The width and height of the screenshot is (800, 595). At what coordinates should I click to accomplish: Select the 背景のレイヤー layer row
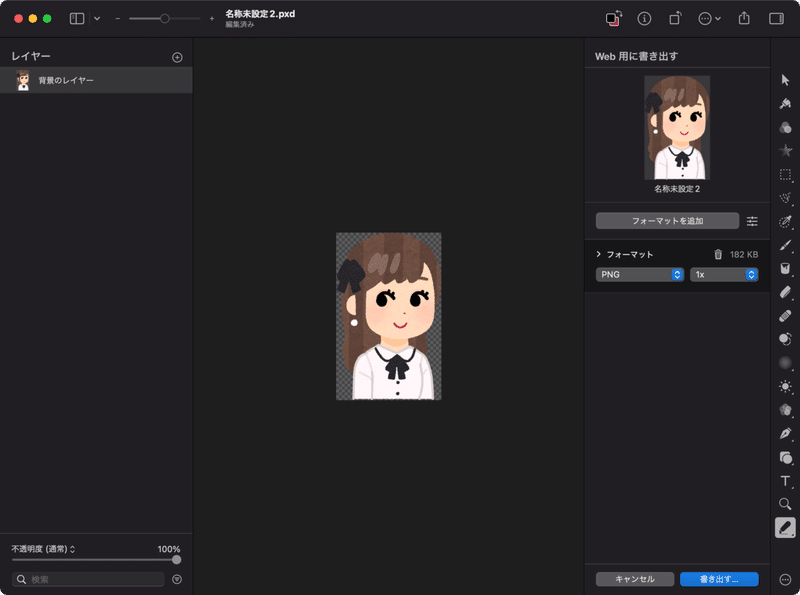pos(96,80)
